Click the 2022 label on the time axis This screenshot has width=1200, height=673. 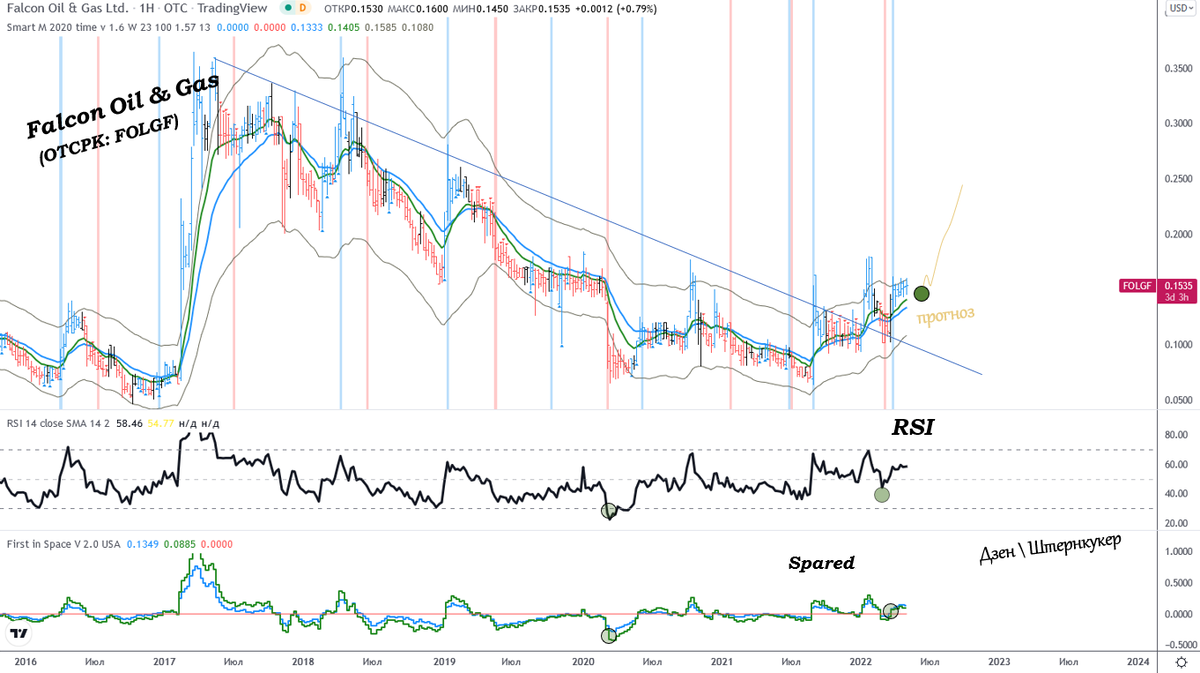pos(860,662)
